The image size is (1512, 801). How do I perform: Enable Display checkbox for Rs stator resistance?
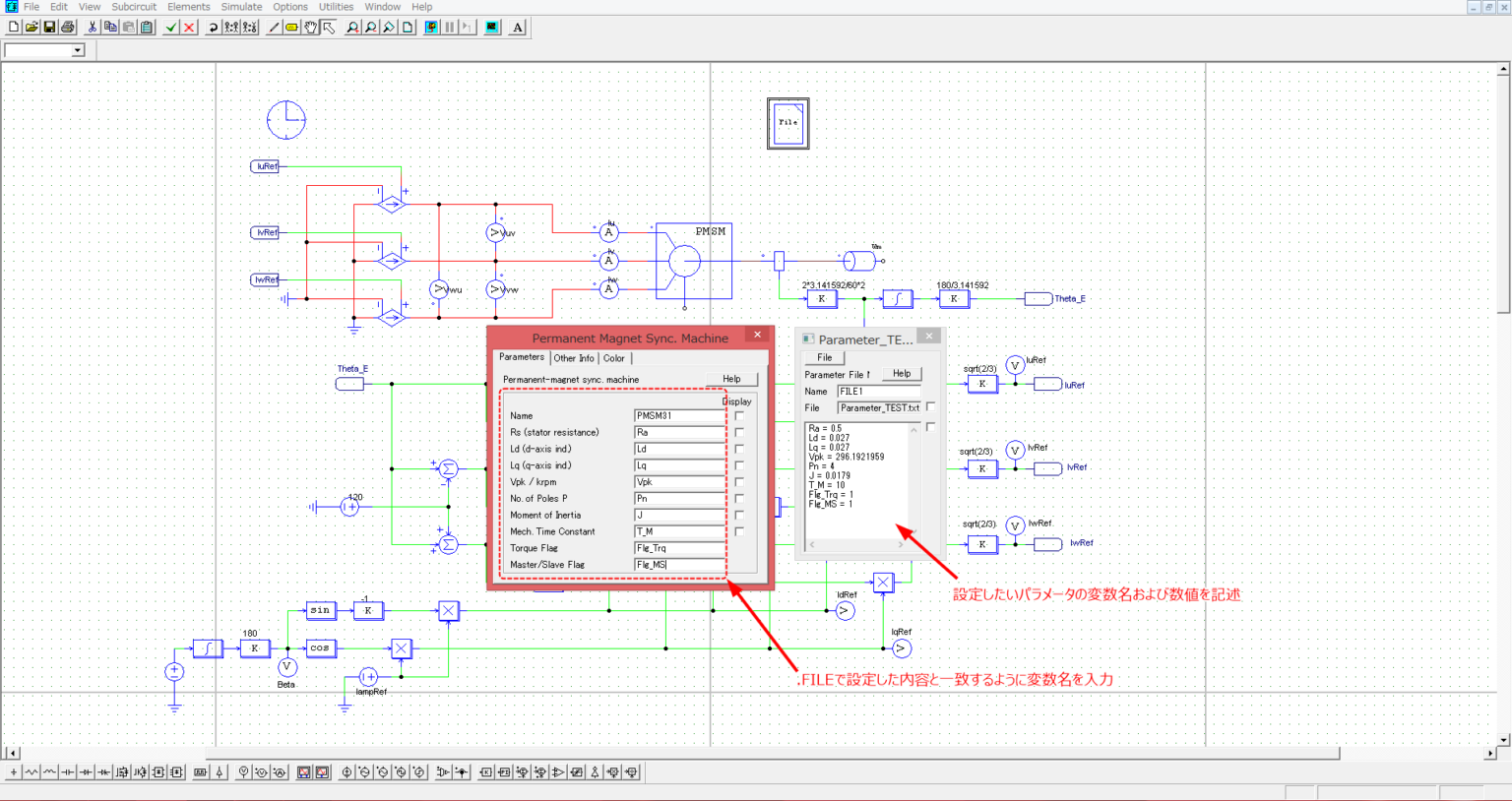coord(739,432)
